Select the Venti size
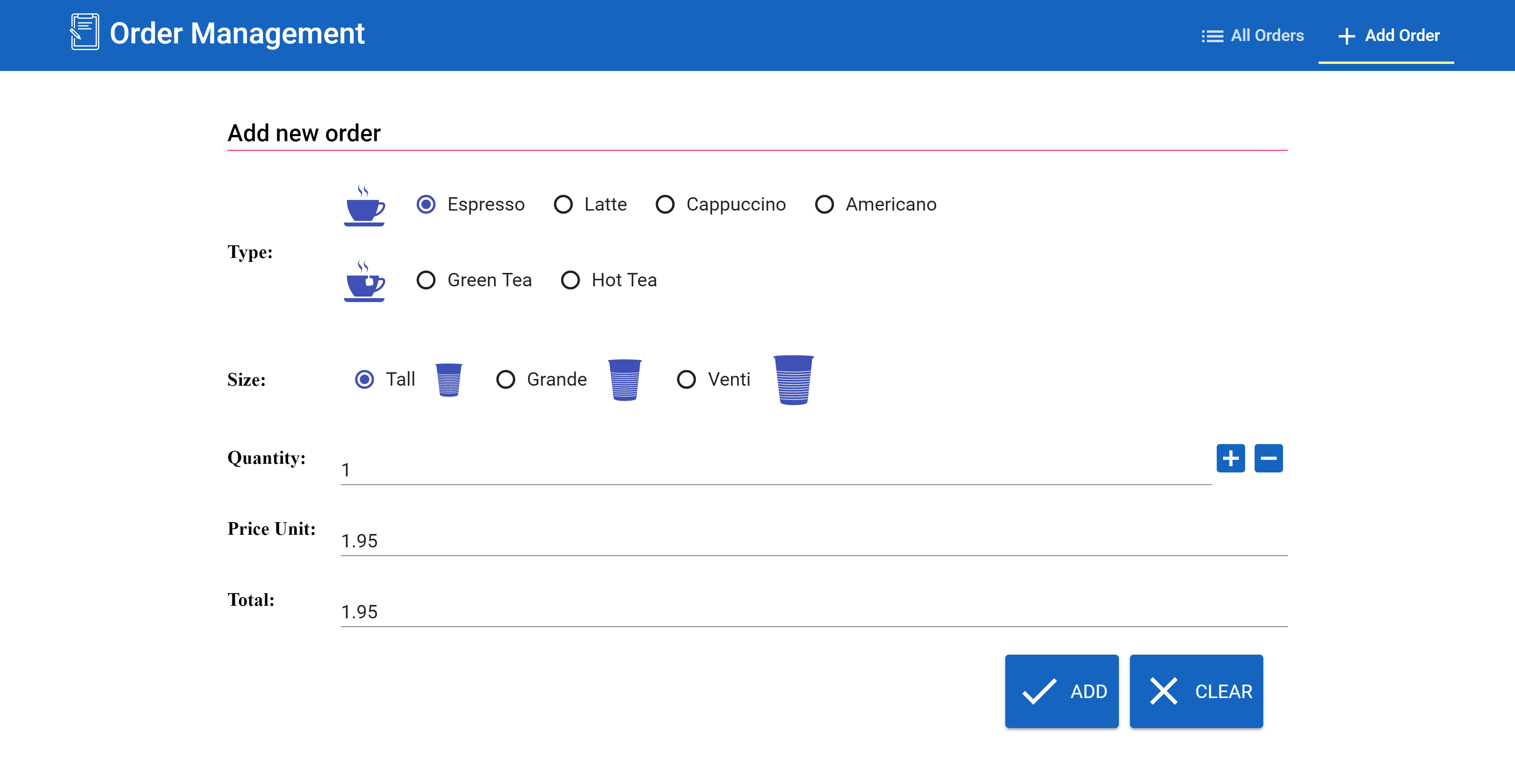The width and height of the screenshot is (1515, 784). [686, 380]
